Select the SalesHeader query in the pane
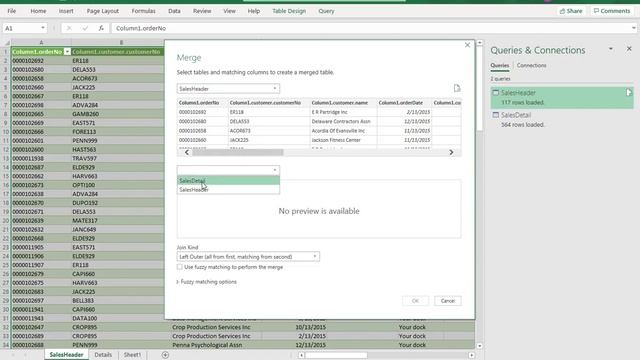 (x=562, y=98)
